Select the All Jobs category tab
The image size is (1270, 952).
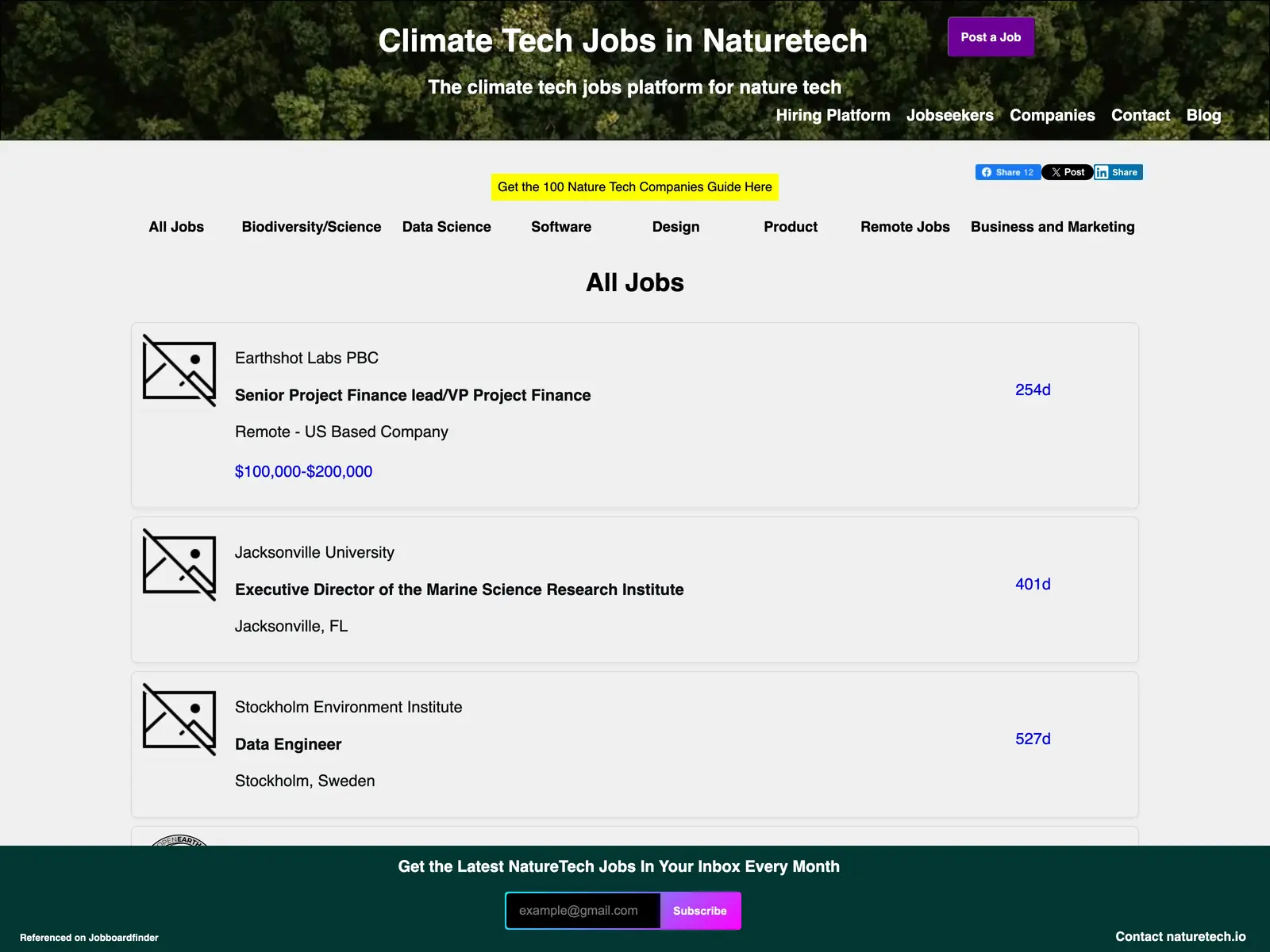tap(176, 227)
